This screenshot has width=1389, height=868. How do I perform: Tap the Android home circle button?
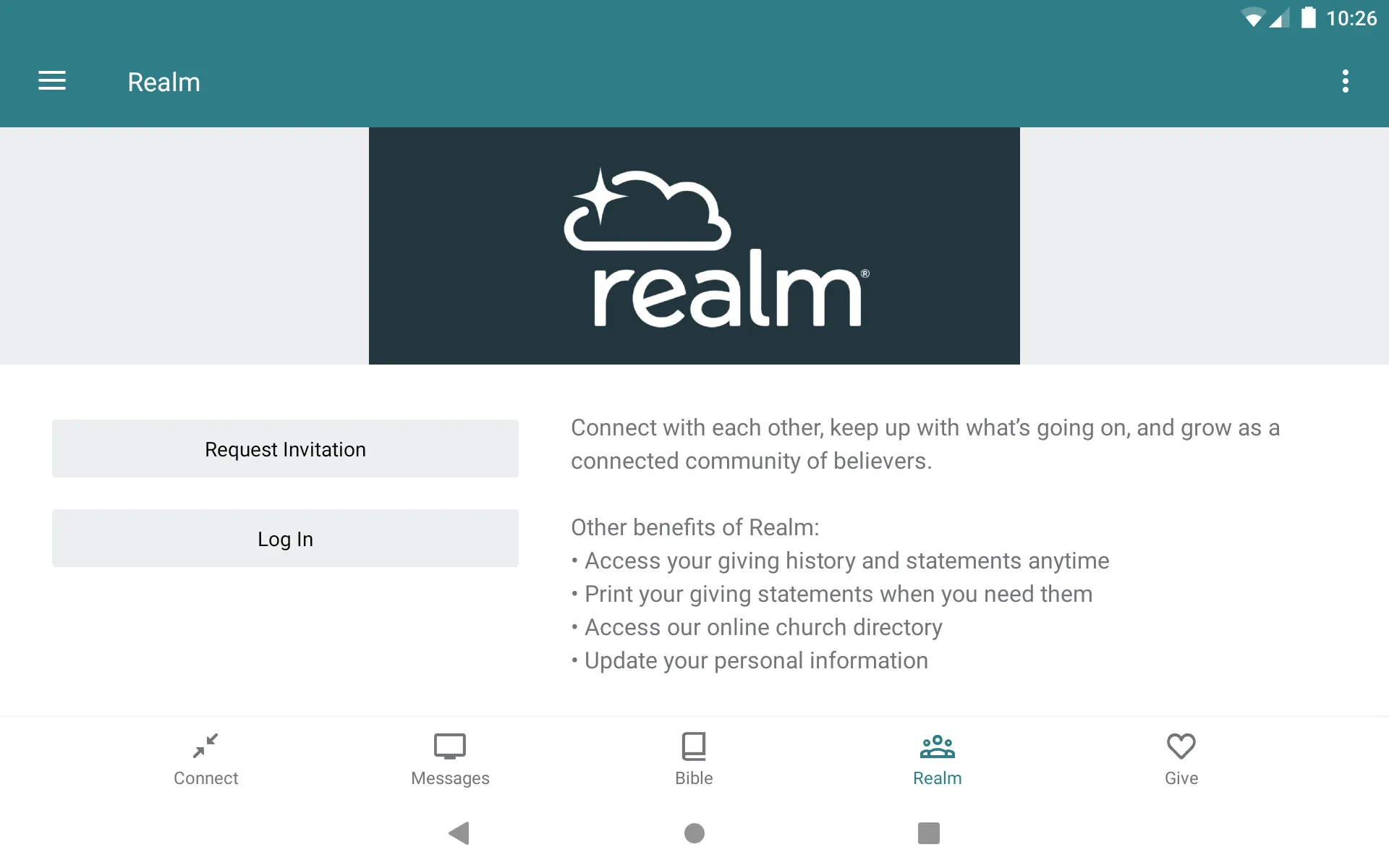click(x=694, y=833)
